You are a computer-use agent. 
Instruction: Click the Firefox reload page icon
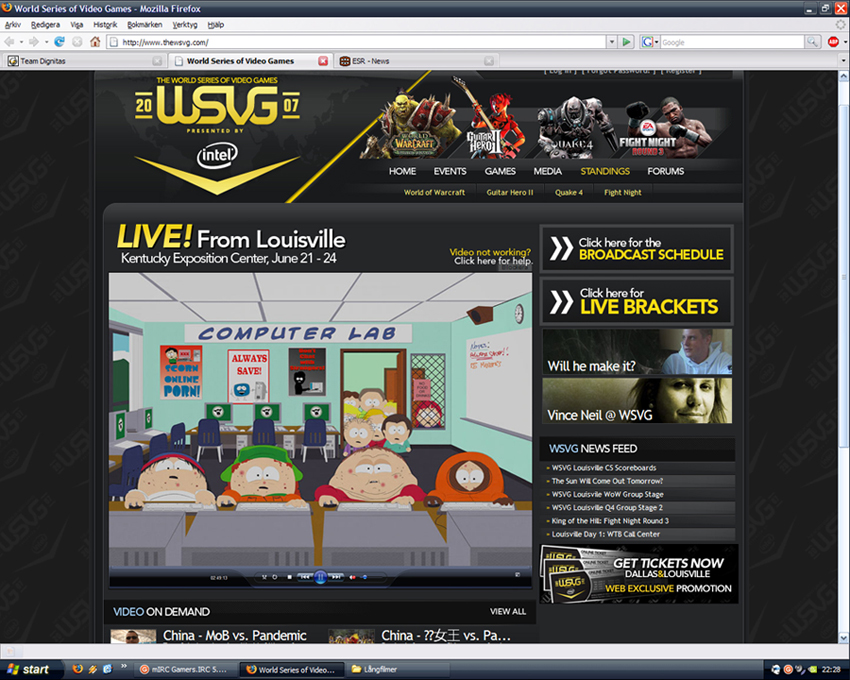pyautogui.click(x=60, y=42)
